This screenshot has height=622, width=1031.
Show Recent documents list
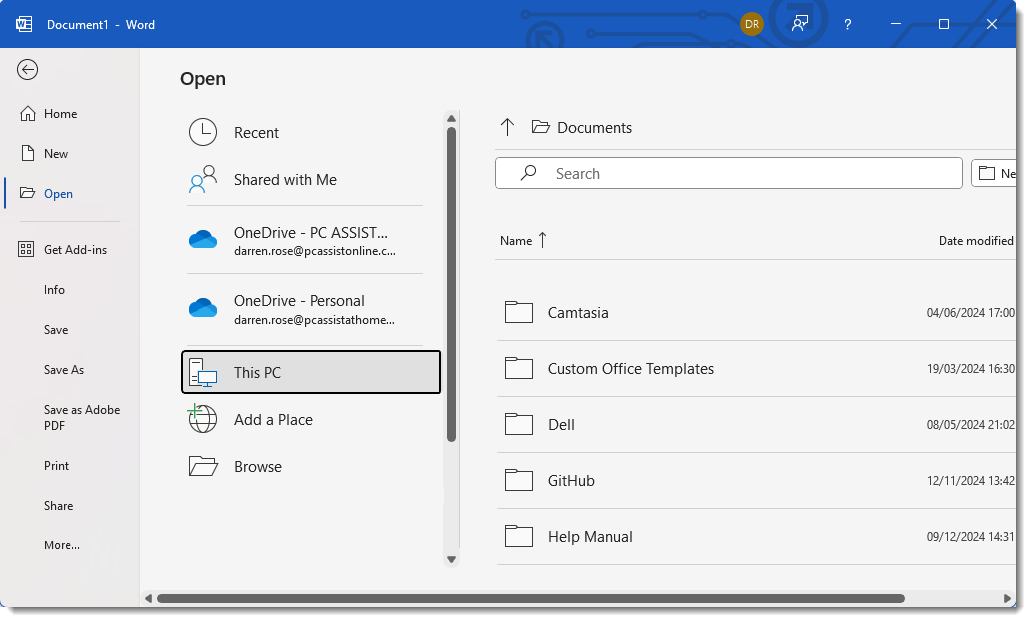pyautogui.click(x=310, y=133)
